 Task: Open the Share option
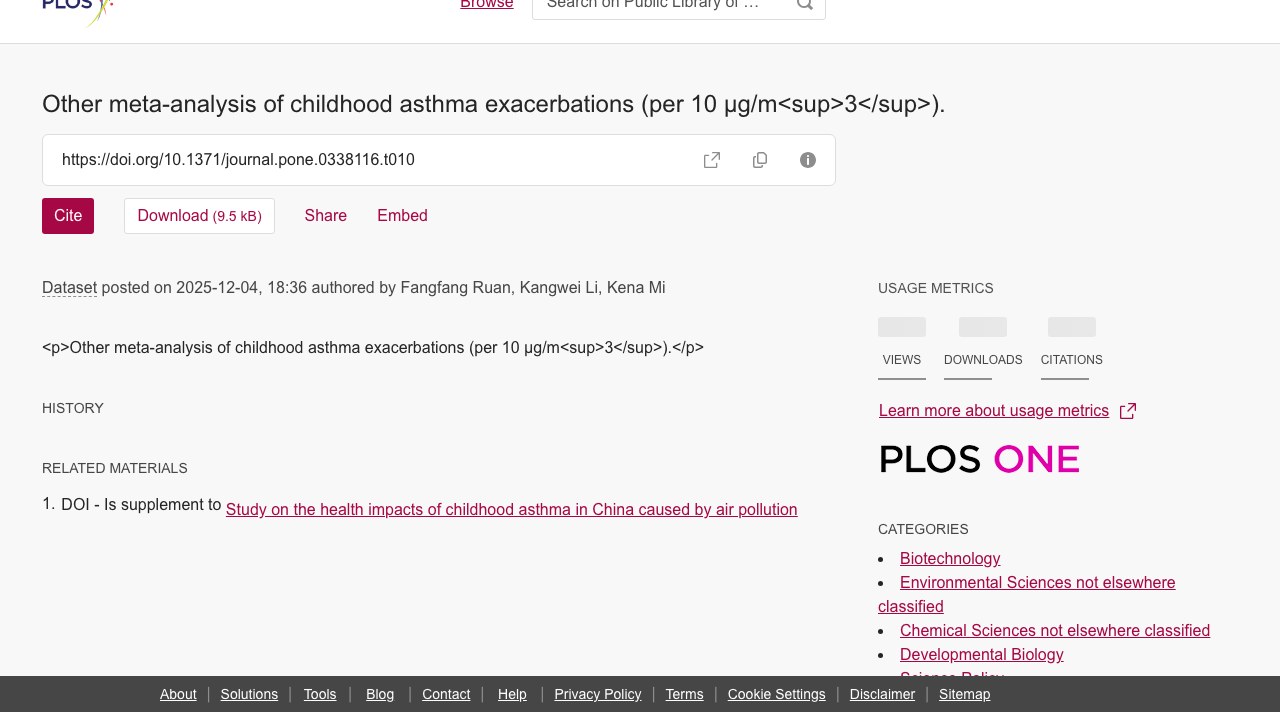pos(326,216)
